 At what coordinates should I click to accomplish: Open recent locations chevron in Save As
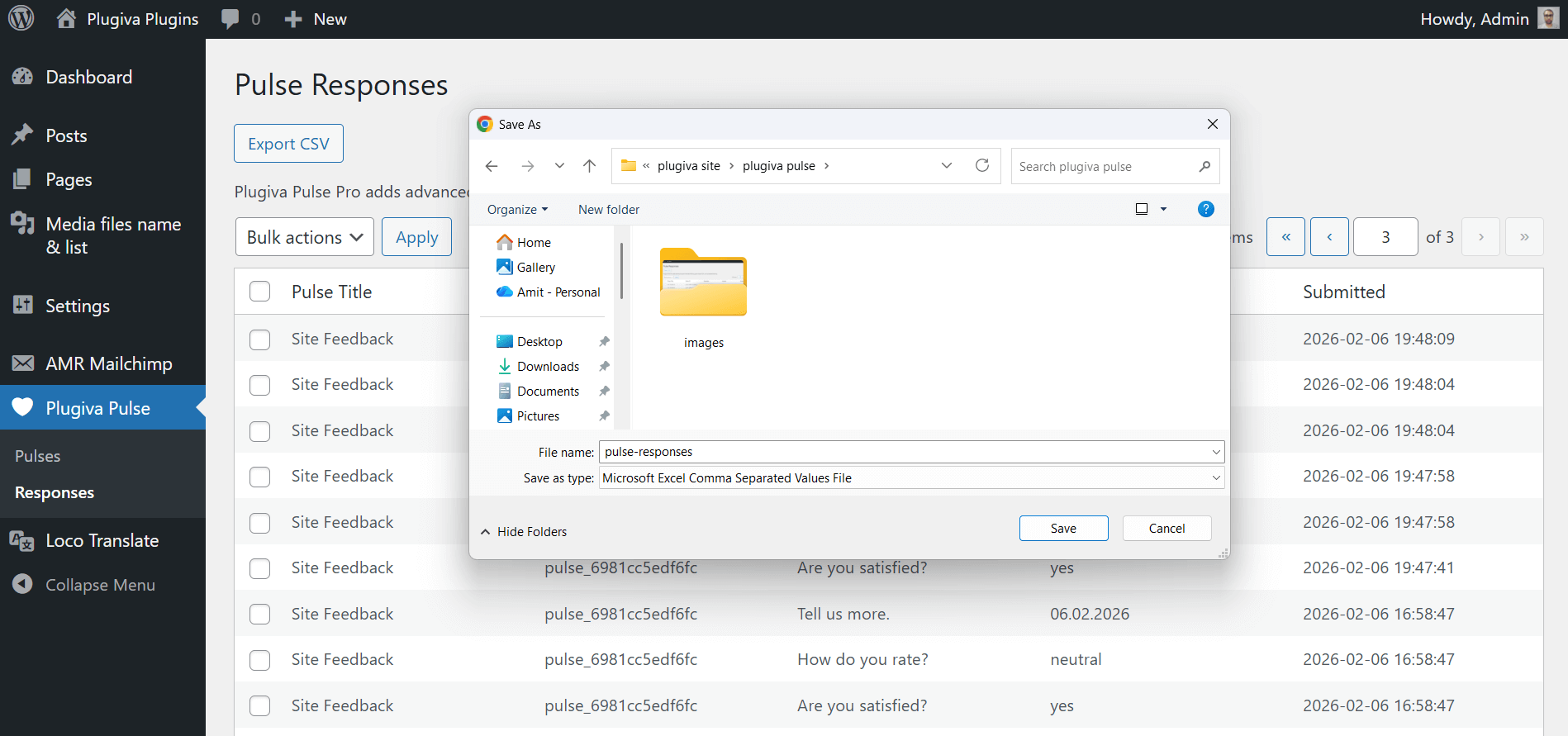pos(559,166)
